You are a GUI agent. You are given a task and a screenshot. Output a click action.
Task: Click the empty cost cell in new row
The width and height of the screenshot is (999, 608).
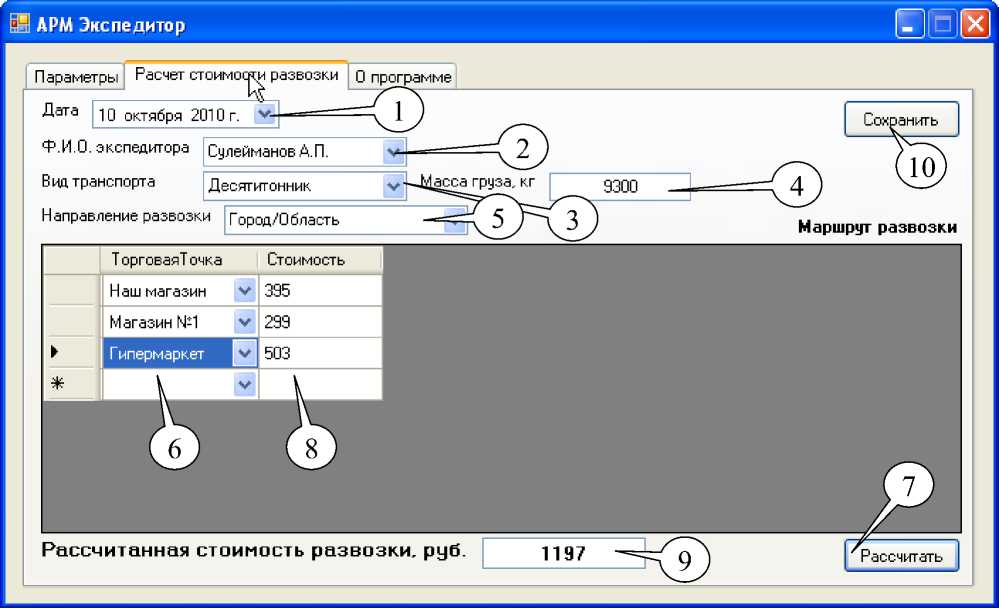point(320,384)
